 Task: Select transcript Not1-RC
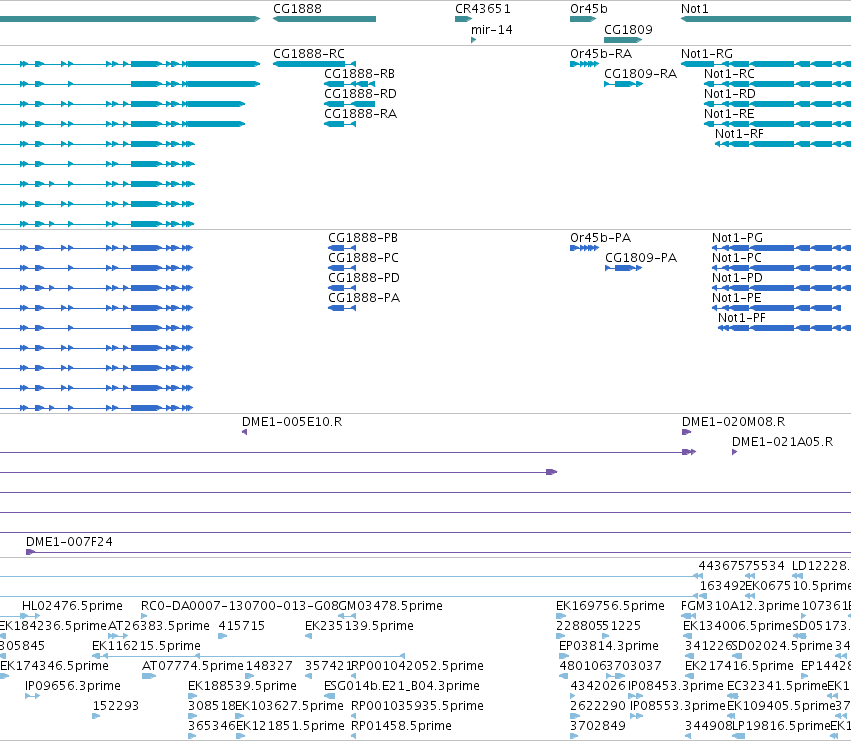coord(777,84)
